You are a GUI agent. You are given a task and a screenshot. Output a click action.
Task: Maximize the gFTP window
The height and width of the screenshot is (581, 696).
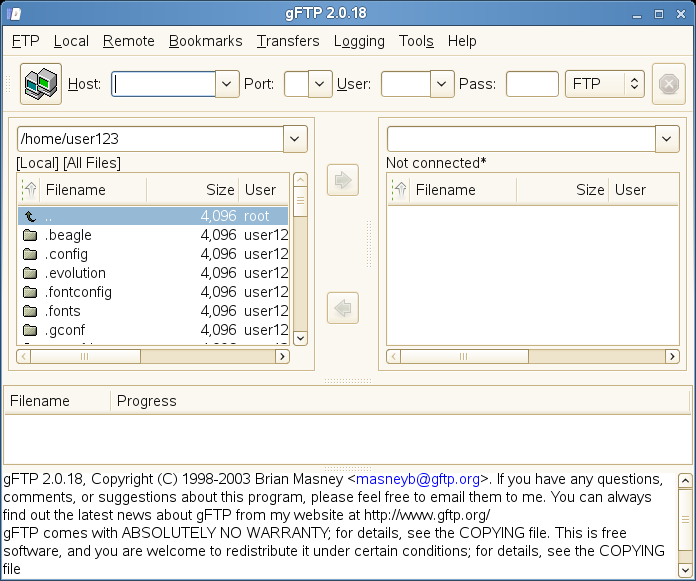[x=659, y=14]
